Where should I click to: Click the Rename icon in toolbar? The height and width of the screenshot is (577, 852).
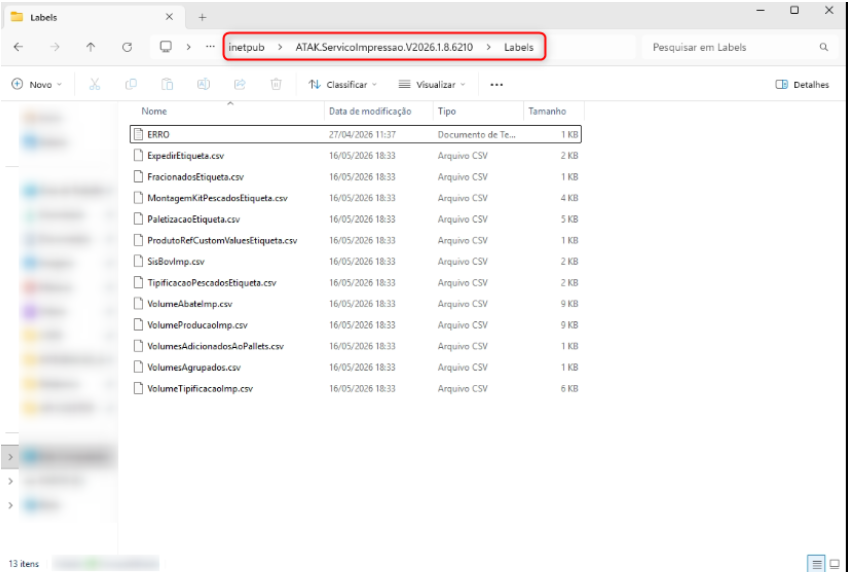pos(203,84)
